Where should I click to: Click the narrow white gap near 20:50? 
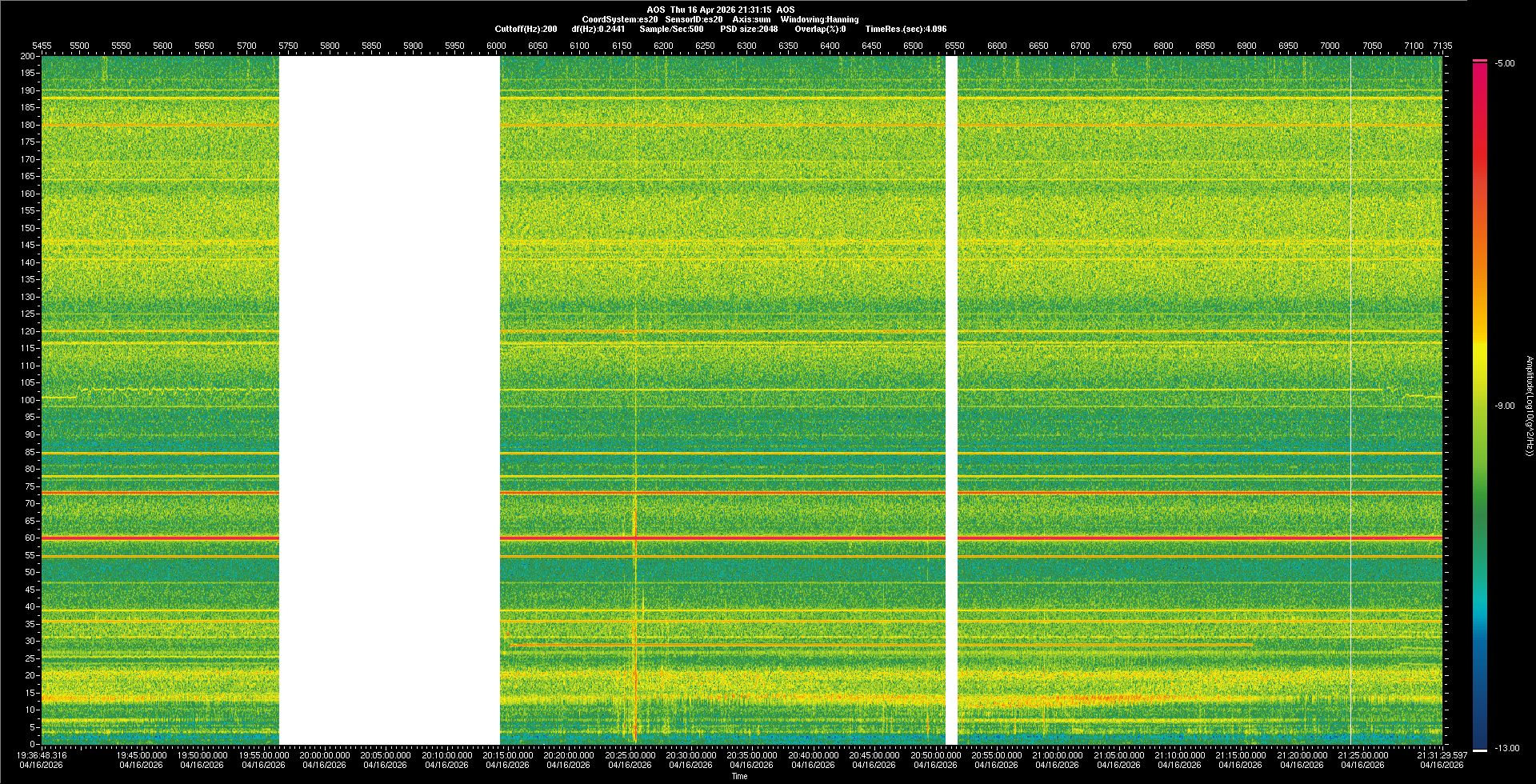click(x=951, y=400)
